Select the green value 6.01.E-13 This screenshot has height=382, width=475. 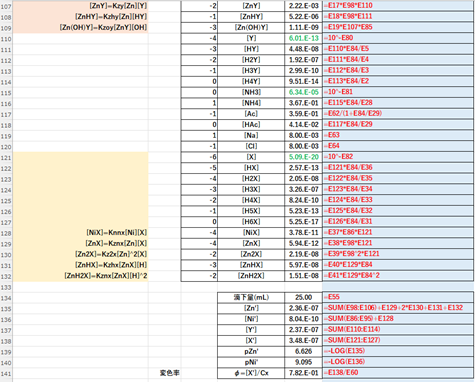point(303,38)
